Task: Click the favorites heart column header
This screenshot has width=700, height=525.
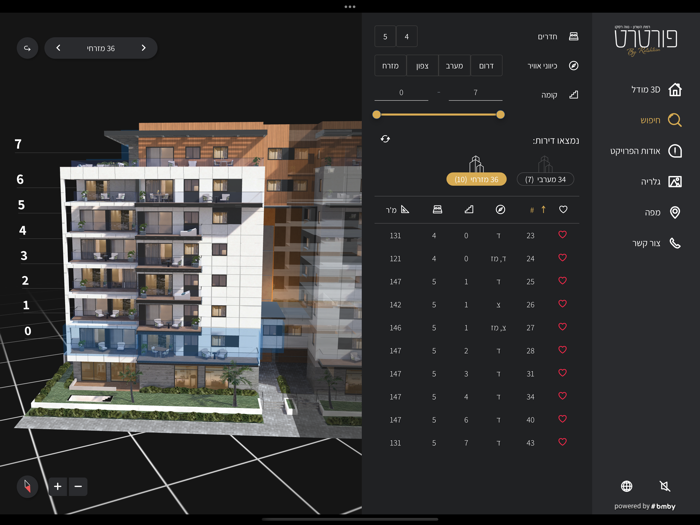Action: tap(563, 209)
